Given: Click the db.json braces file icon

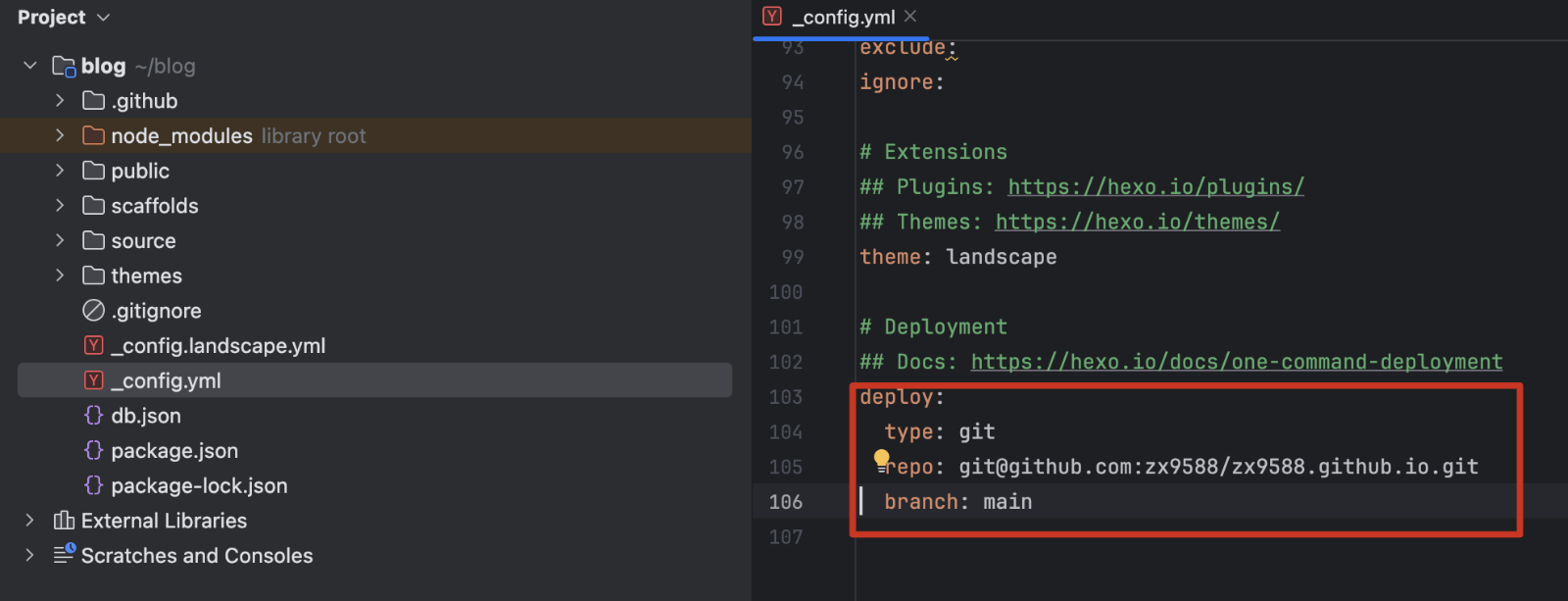Looking at the screenshot, I should (x=94, y=416).
